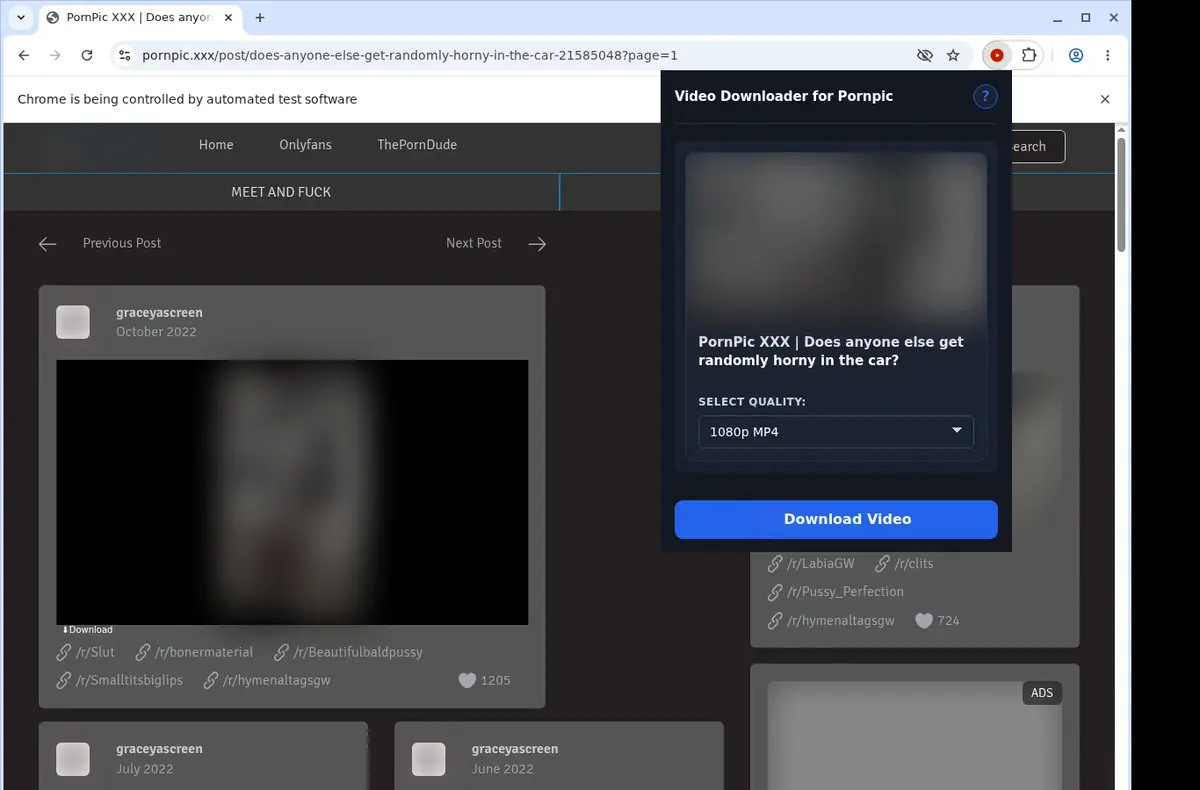Open the Chrome profile avatar
Viewport: 1200px width, 790px height.
(x=1076, y=56)
